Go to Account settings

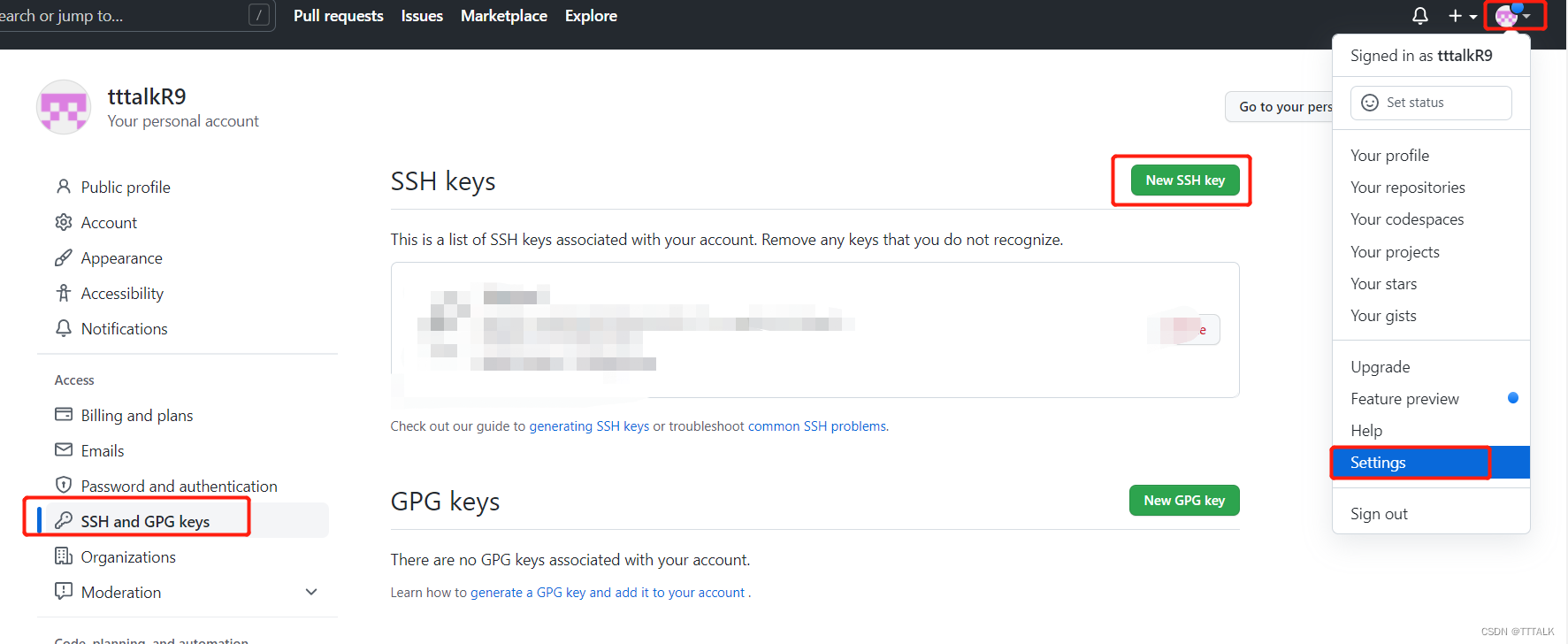[x=109, y=222]
